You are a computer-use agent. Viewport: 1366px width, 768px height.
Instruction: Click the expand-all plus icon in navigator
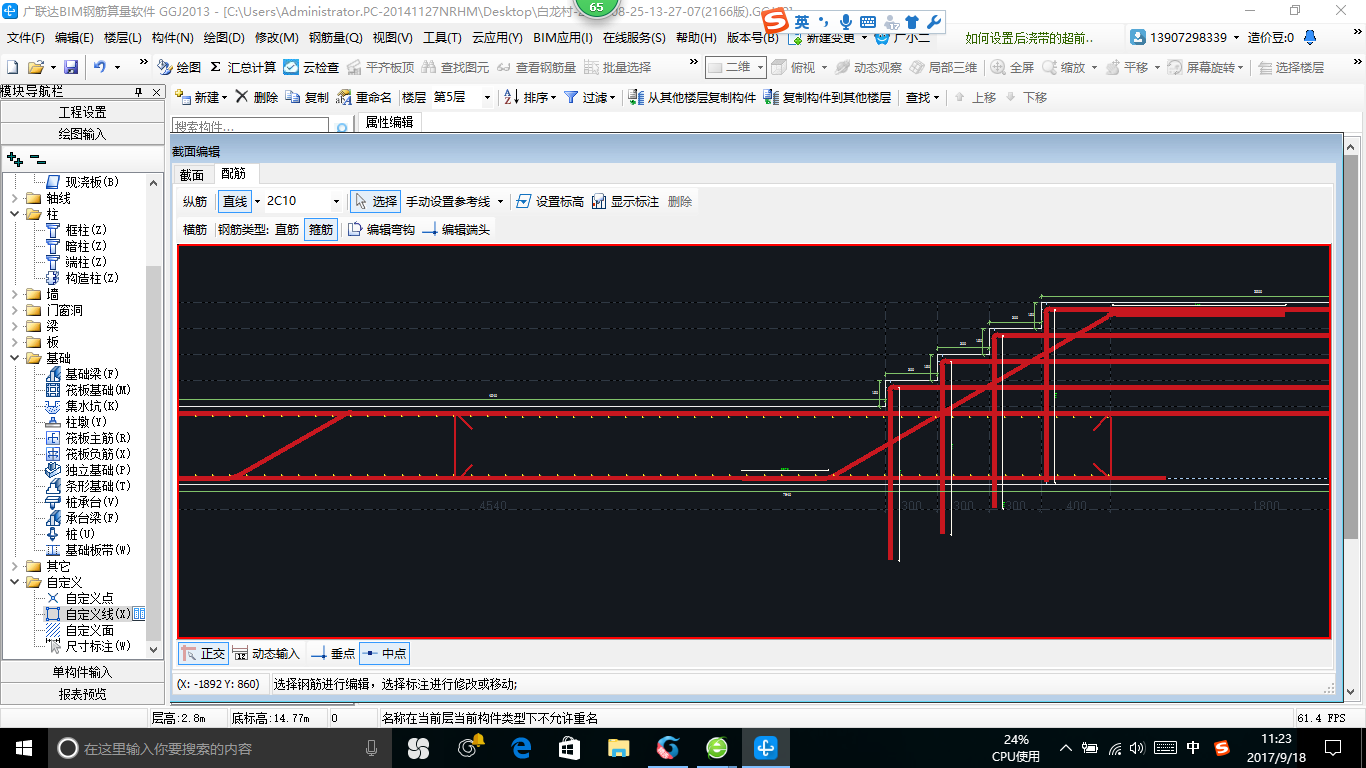coord(14,158)
